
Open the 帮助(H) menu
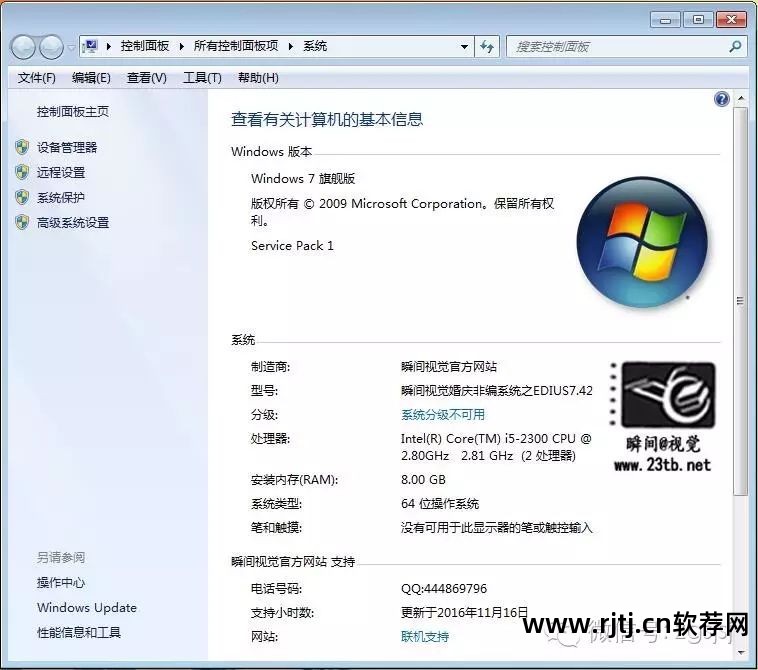[x=258, y=77]
